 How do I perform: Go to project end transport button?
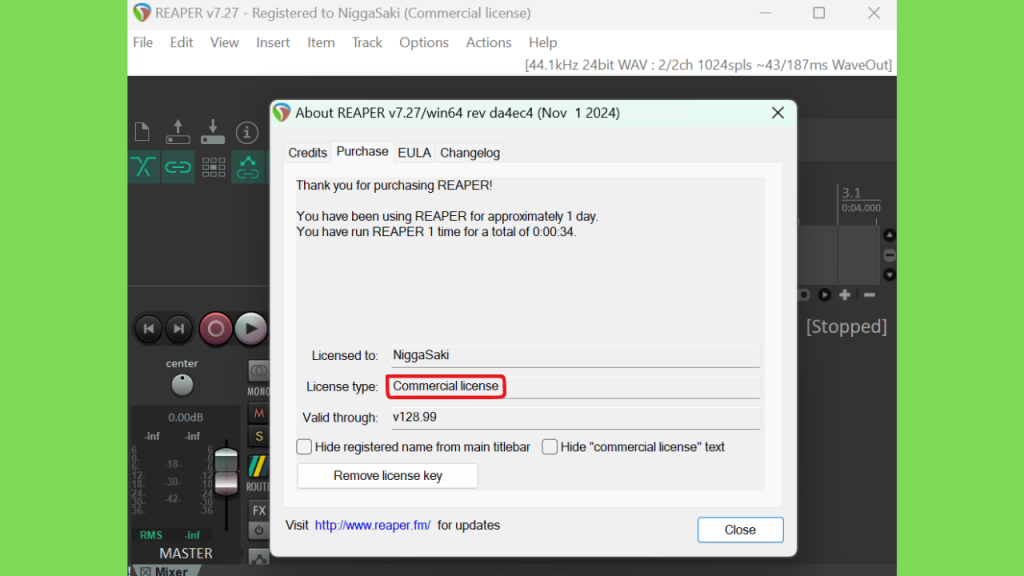tap(178, 328)
